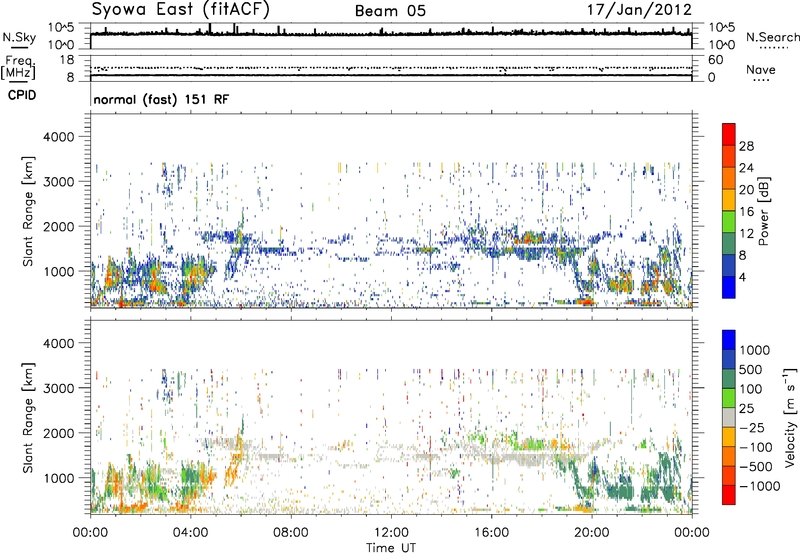
Task: Click the '4000' tick of the power panel
Action: (58, 137)
